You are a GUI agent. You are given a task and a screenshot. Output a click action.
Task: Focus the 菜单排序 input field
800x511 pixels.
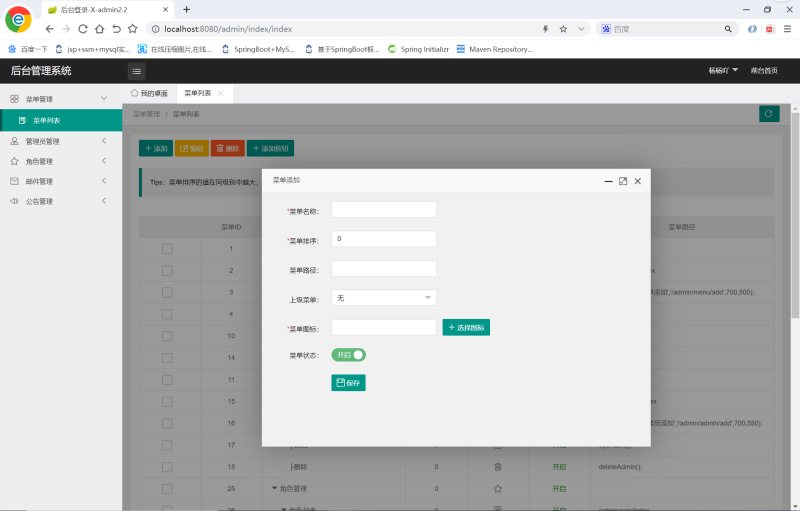(x=384, y=239)
